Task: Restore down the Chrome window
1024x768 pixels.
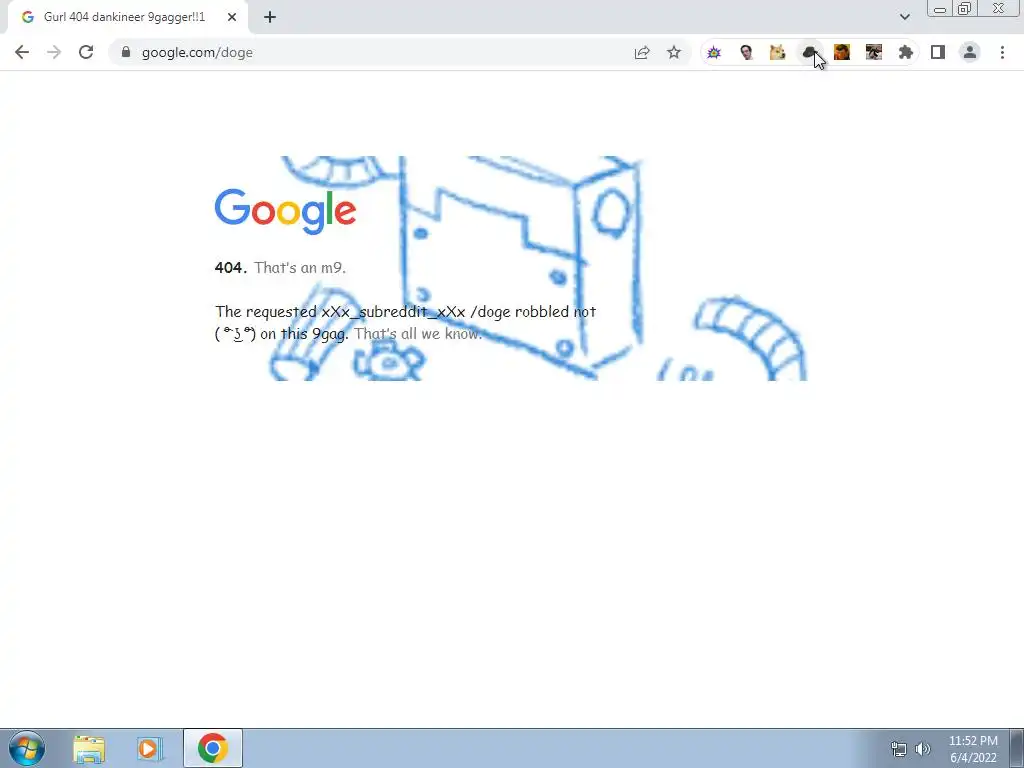Action: pyautogui.click(x=965, y=9)
